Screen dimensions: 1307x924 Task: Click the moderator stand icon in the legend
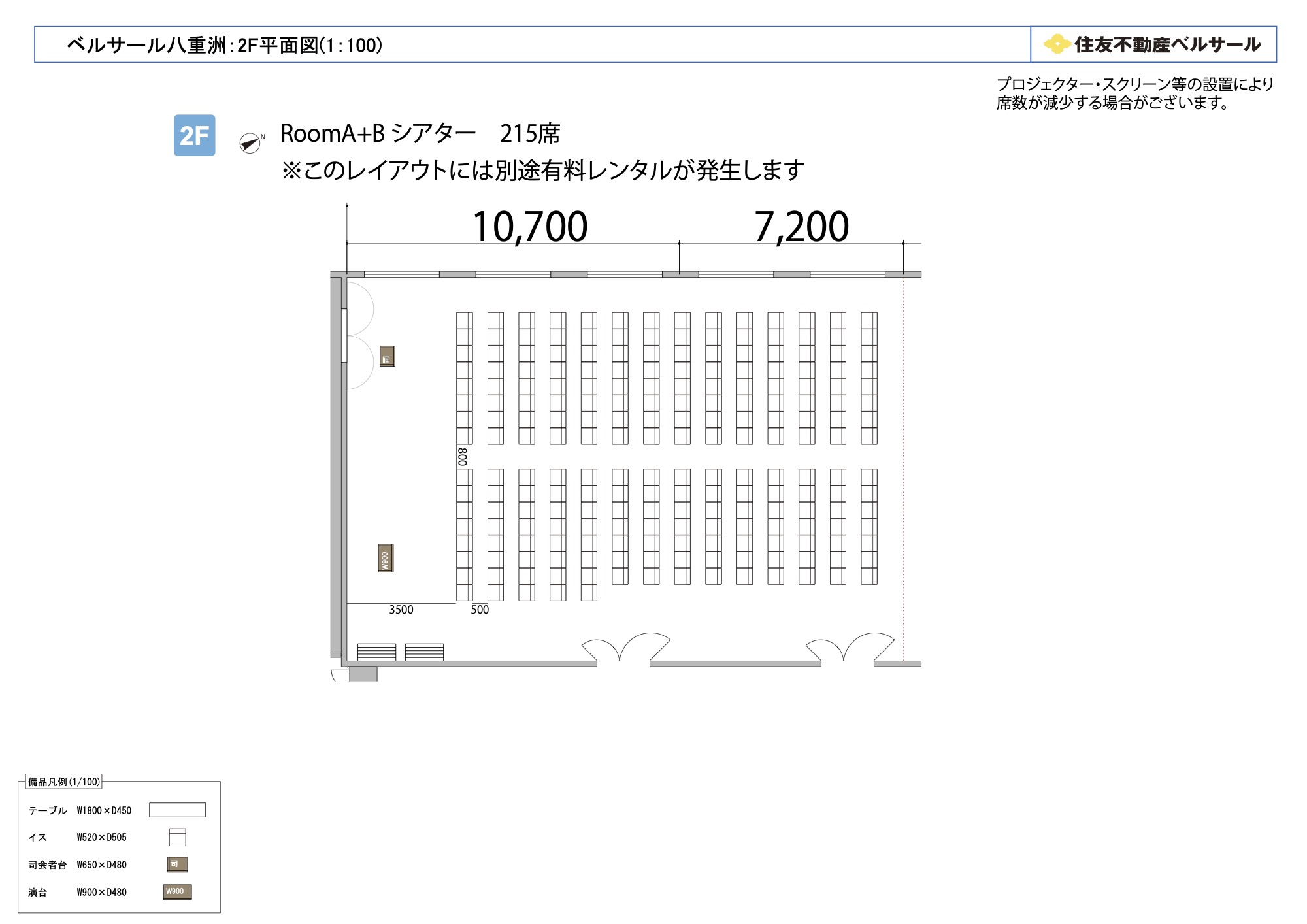tap(177, 865)
